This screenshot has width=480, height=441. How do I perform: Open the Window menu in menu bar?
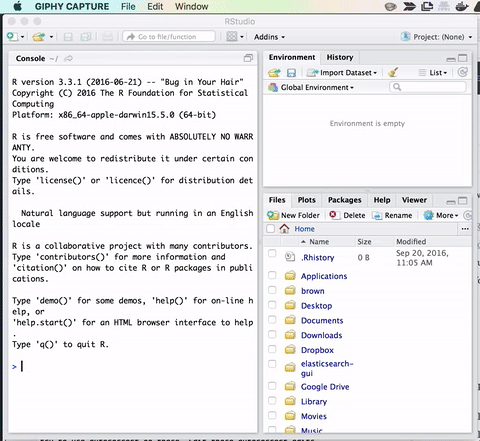click(192, 7)
